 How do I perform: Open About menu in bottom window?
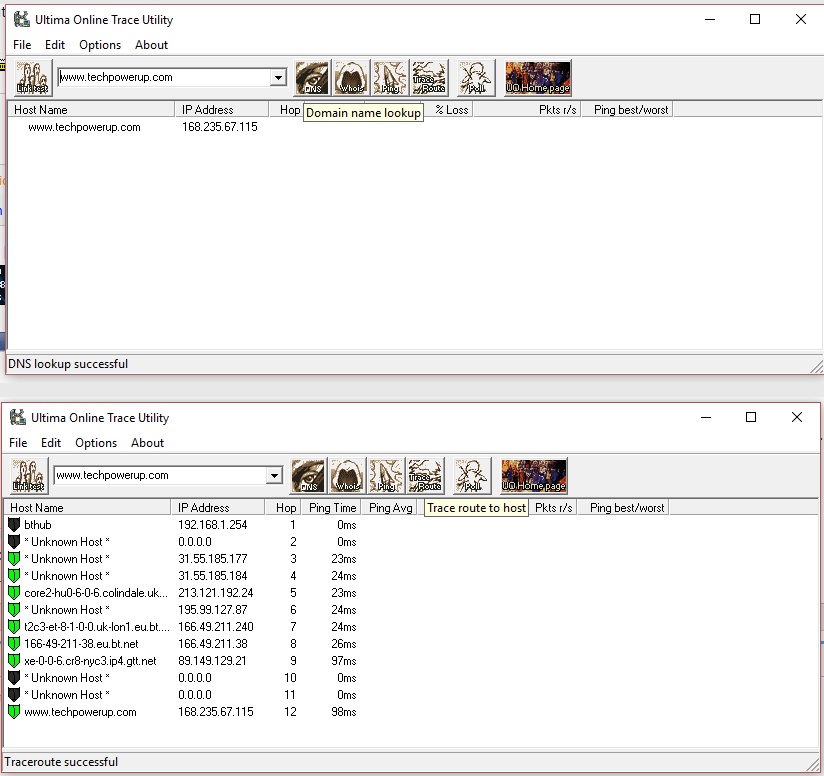point(148,443)
